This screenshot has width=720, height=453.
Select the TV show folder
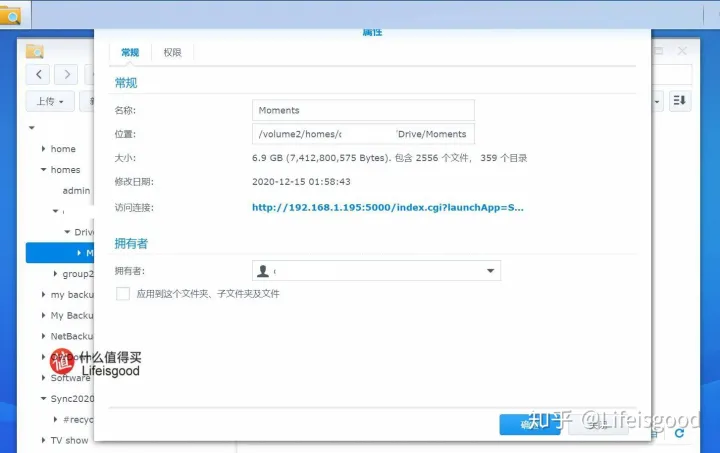pyautogui.click(x=69, y=440)
